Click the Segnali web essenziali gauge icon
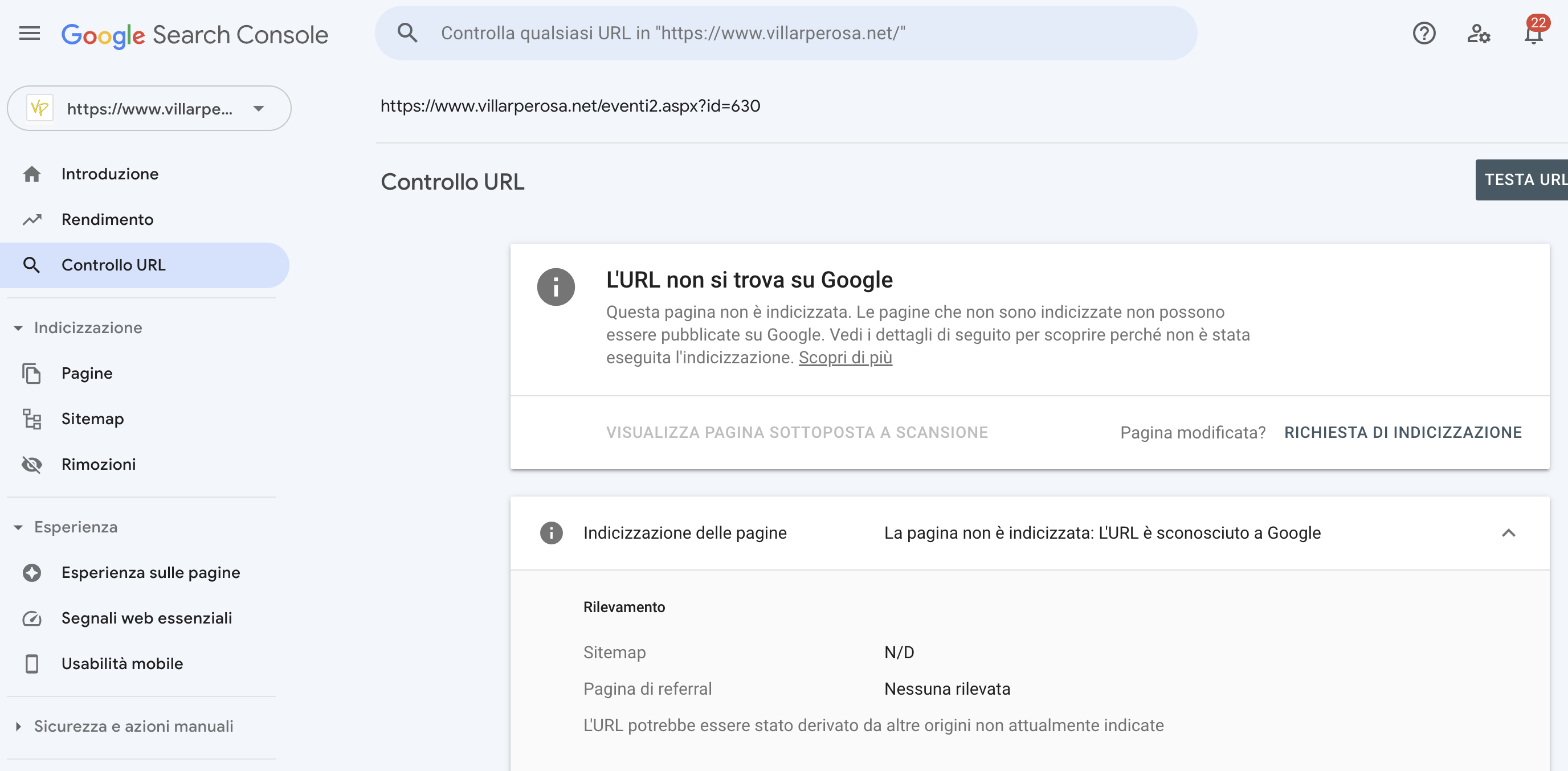This screenshot has width=1568, height=771. pos(32,618)
